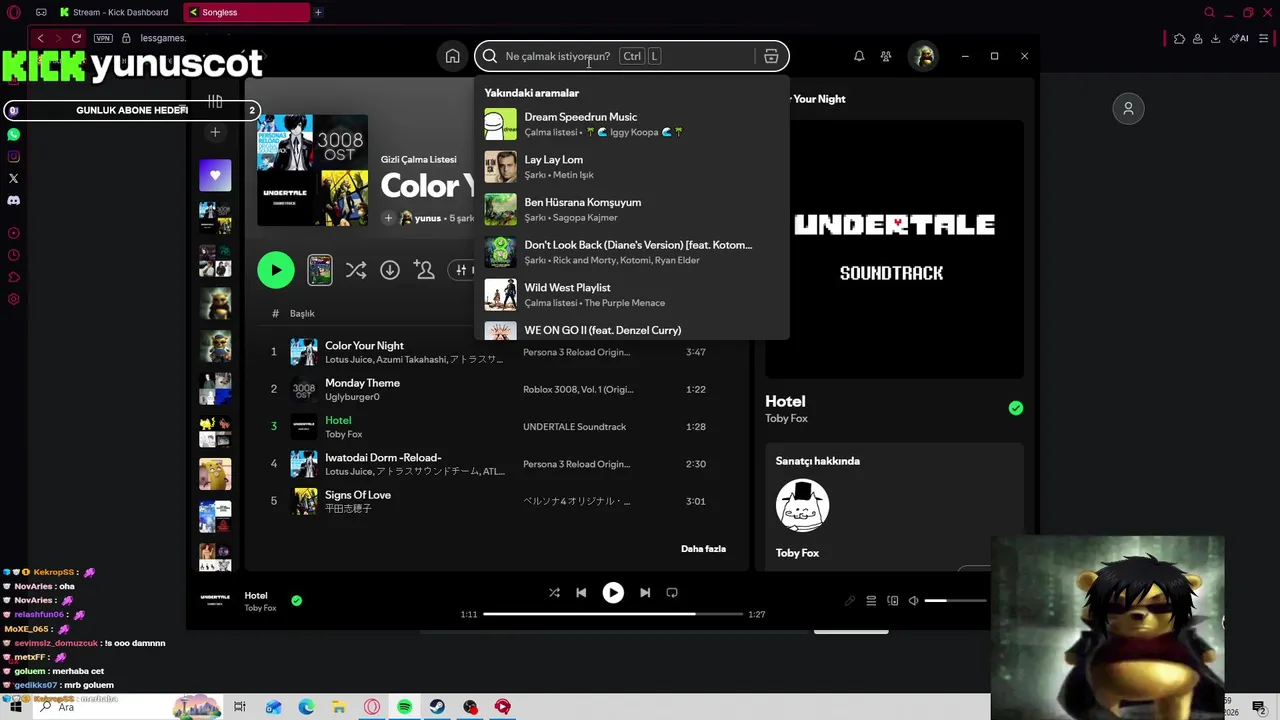Open Spotify notifications bell
The image size is (1280, 720).
[x=859, y=56]
